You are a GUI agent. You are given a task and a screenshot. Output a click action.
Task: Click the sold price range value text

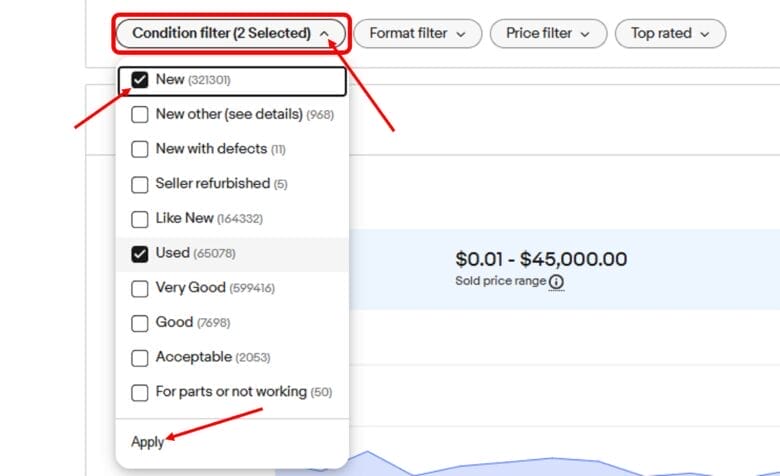[x=541, y=259]
